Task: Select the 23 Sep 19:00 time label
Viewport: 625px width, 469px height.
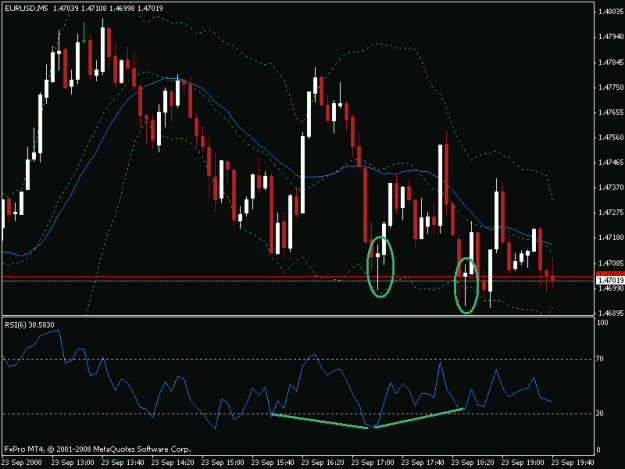Action: click(523, 463)
